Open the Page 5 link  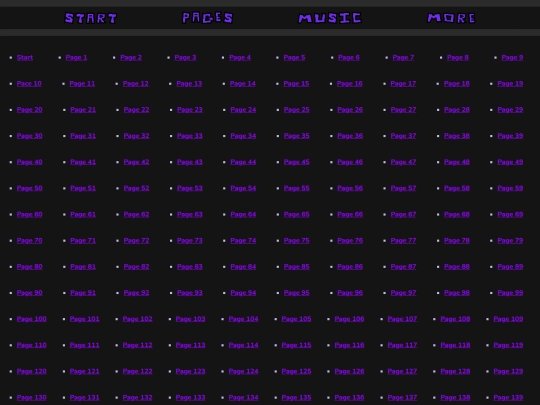tap(294, 58)
